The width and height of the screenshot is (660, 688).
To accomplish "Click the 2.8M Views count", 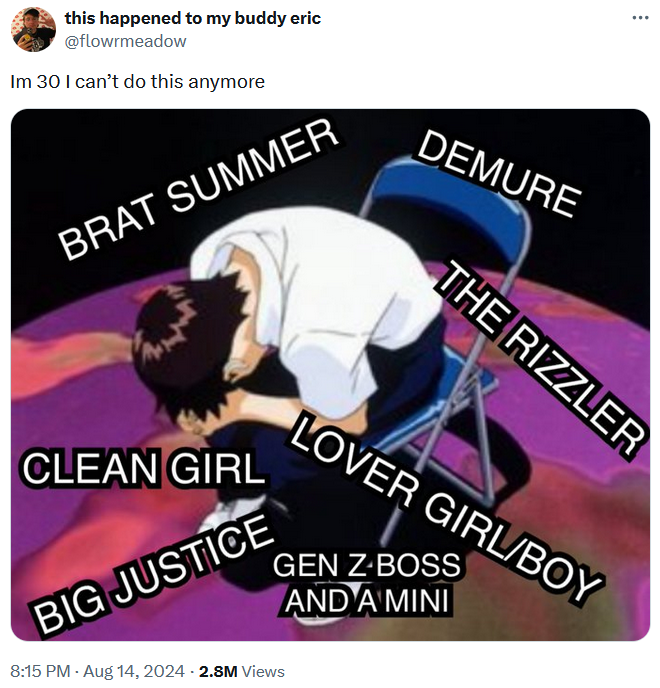I will (242, 671).
